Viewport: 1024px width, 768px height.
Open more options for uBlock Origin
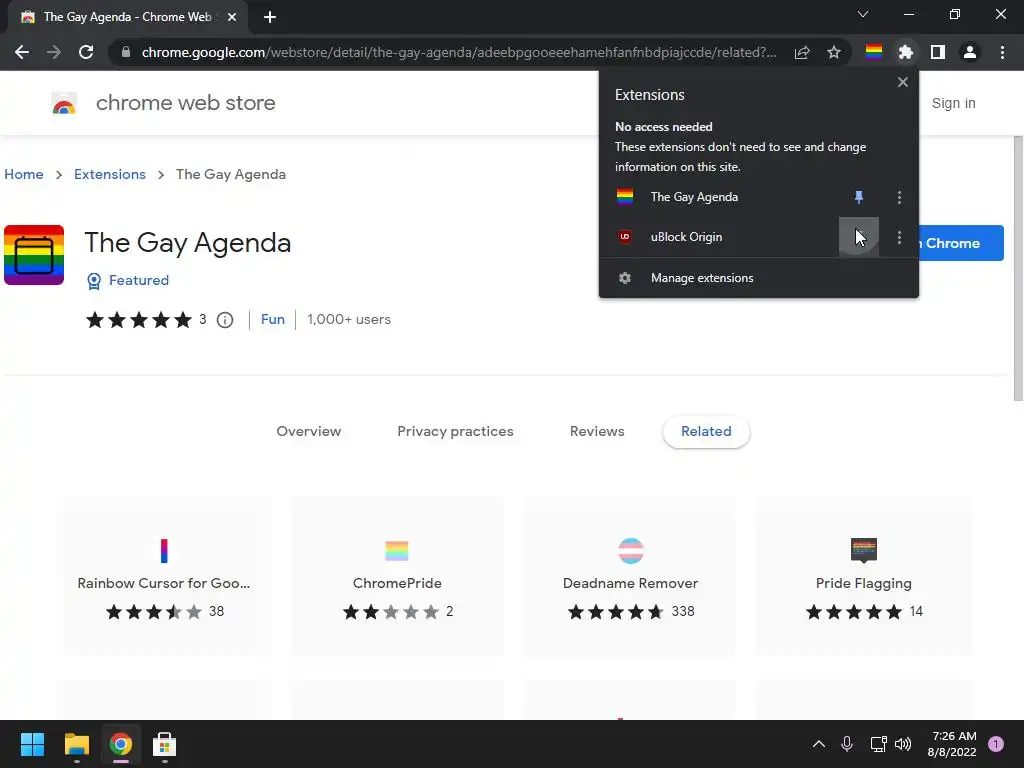(899, 237)
